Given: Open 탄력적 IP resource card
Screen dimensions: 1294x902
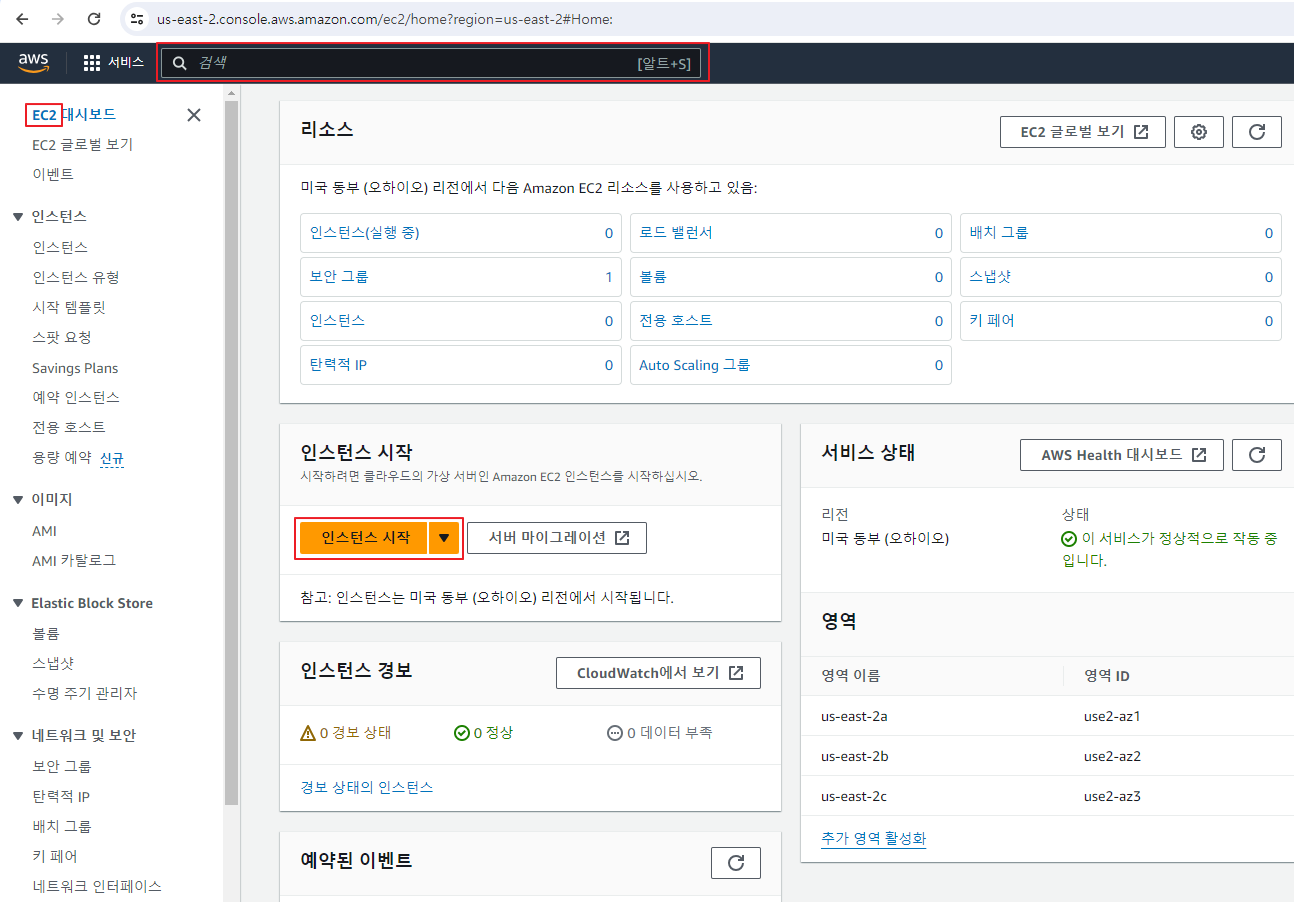Looking at the screenshot, I should click(x=461, y=365).
